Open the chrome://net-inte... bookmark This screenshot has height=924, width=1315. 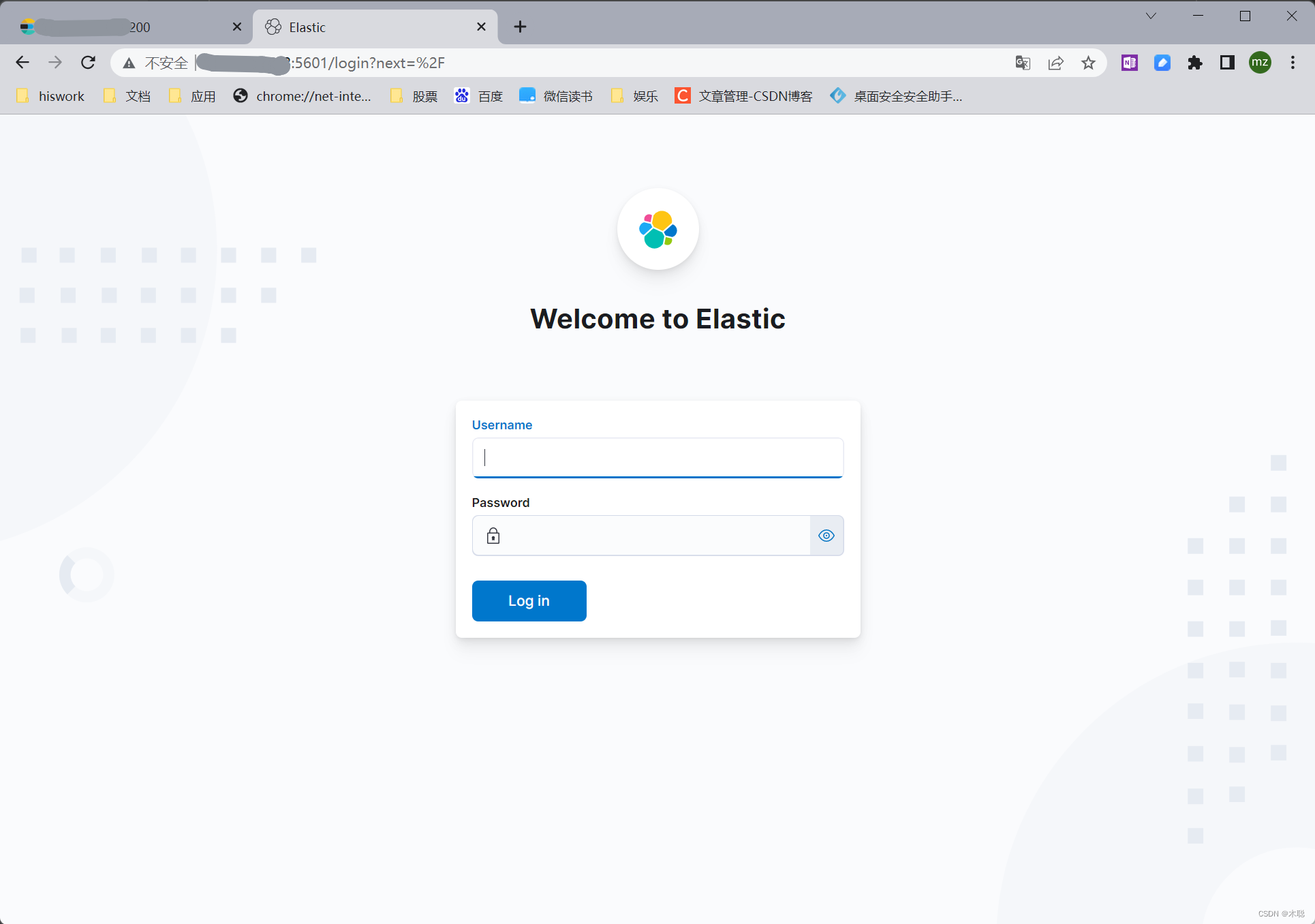(303, 96)
